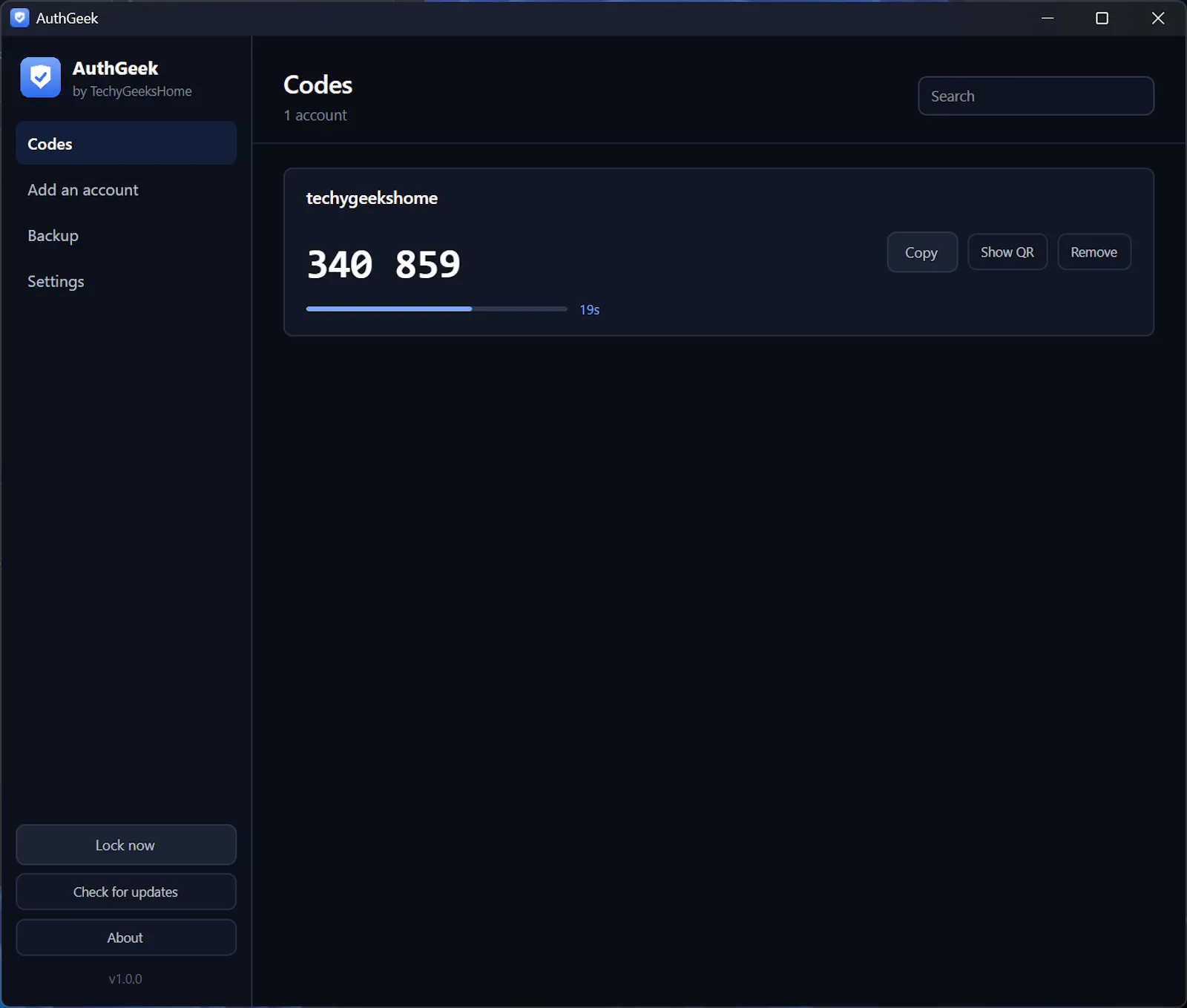1187x1008 pixels.
Task: Click the '1 account' subtitle text
Action: click(x=315, y=115)
